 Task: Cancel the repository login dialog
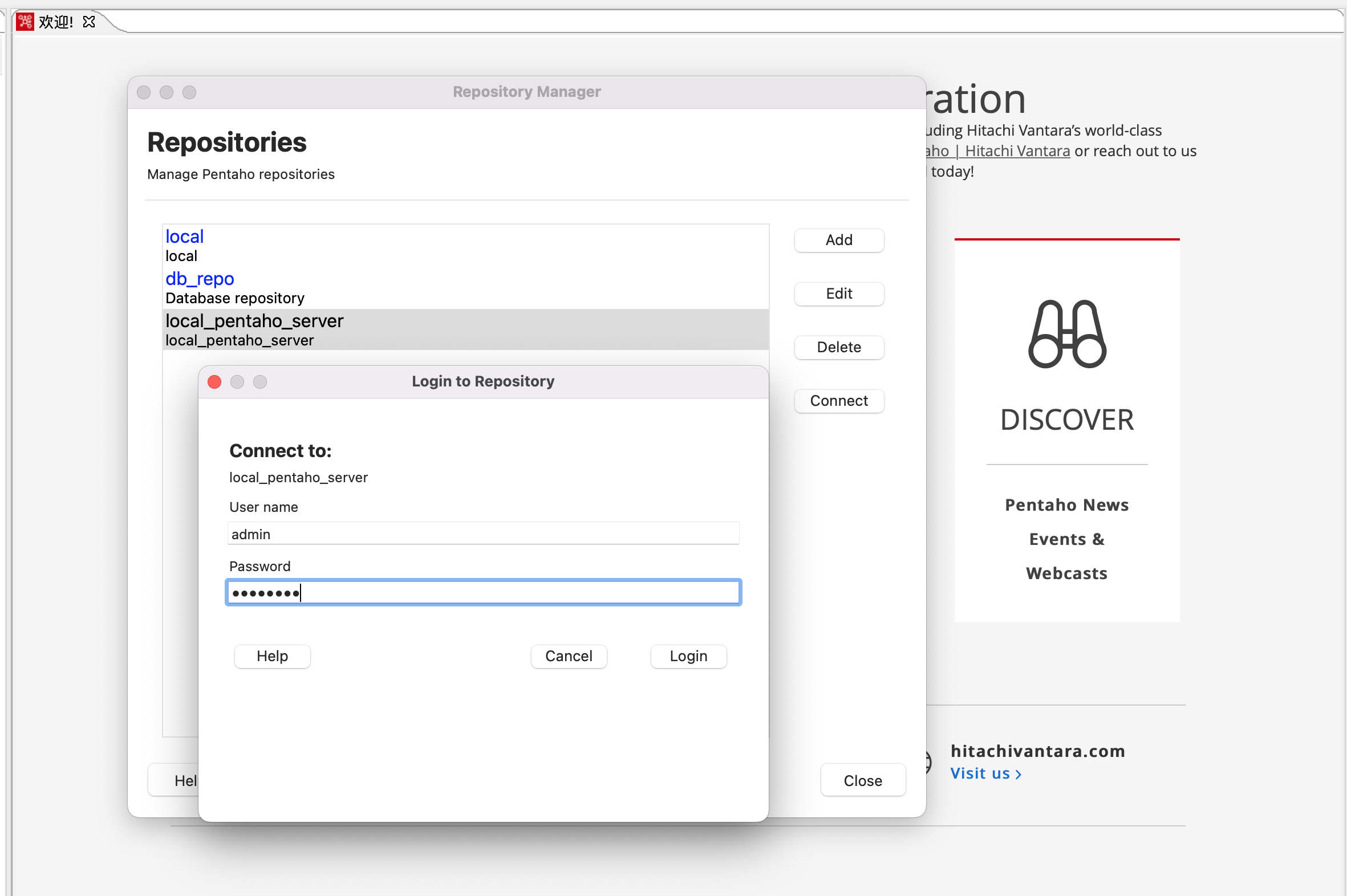click(569, 656)
